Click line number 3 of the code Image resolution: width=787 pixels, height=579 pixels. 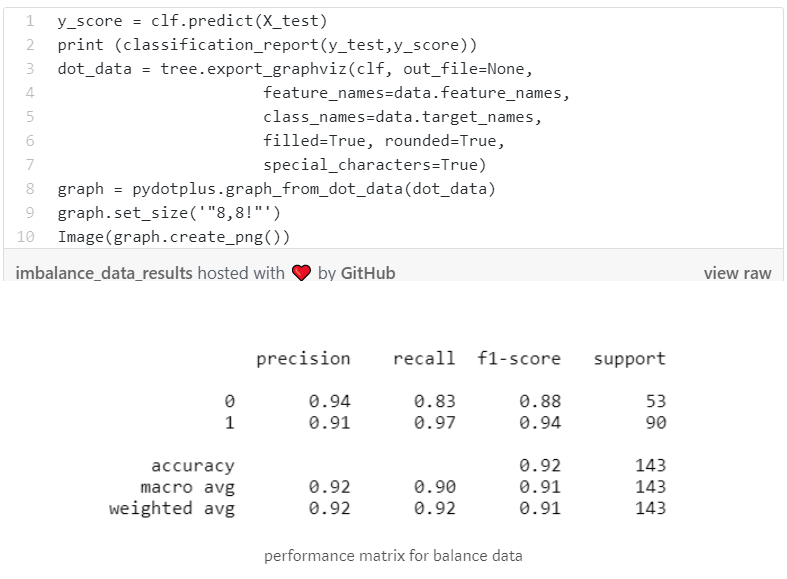tap(31, 69)
